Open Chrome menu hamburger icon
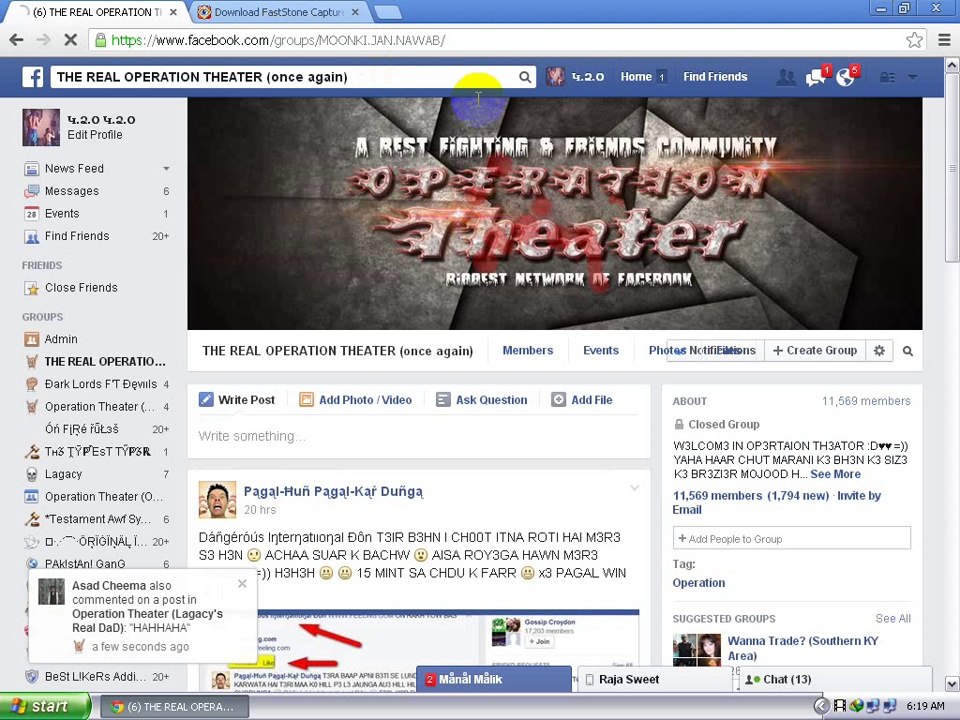 point(944,40)
